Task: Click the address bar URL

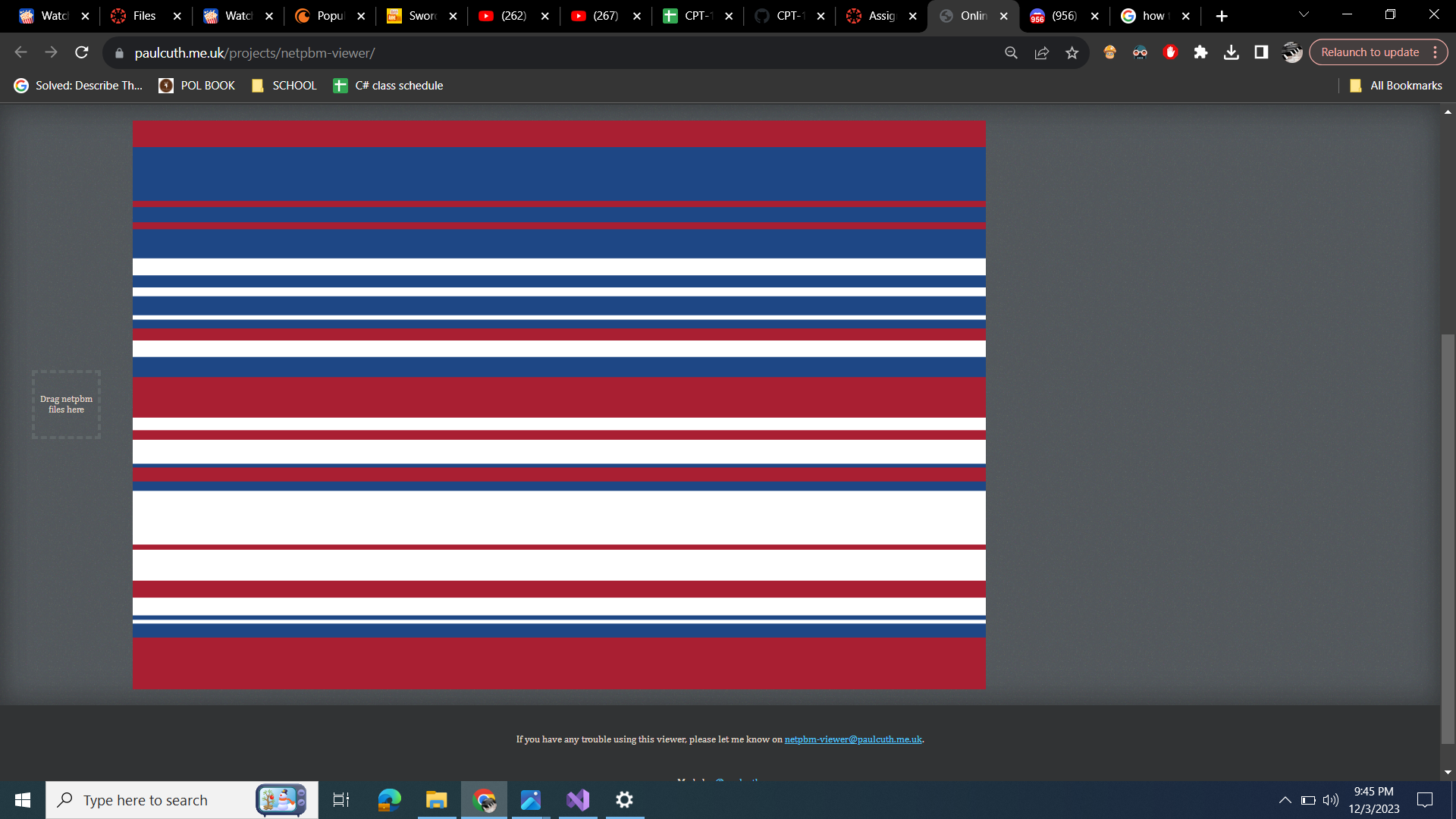Action: 255,53
